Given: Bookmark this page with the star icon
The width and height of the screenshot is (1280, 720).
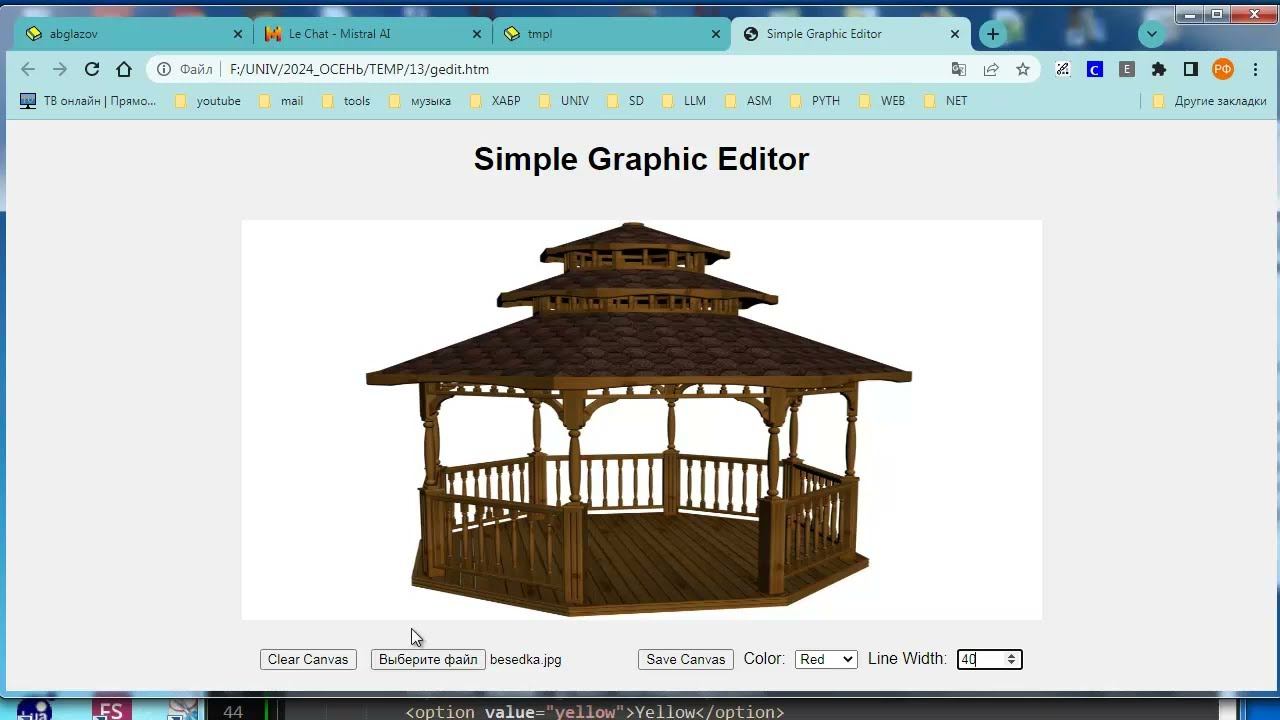Looking at the screenshot, I should [x=1023, y=69].
